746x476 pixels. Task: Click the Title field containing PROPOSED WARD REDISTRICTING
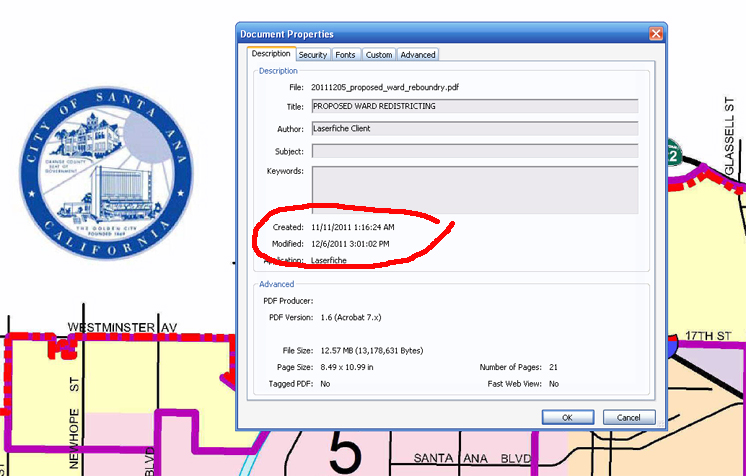point(474,106)
